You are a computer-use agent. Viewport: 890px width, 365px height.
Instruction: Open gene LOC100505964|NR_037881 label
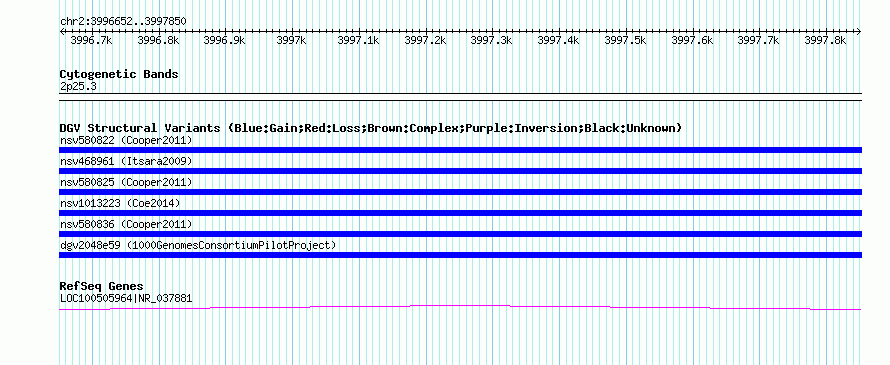126,298
